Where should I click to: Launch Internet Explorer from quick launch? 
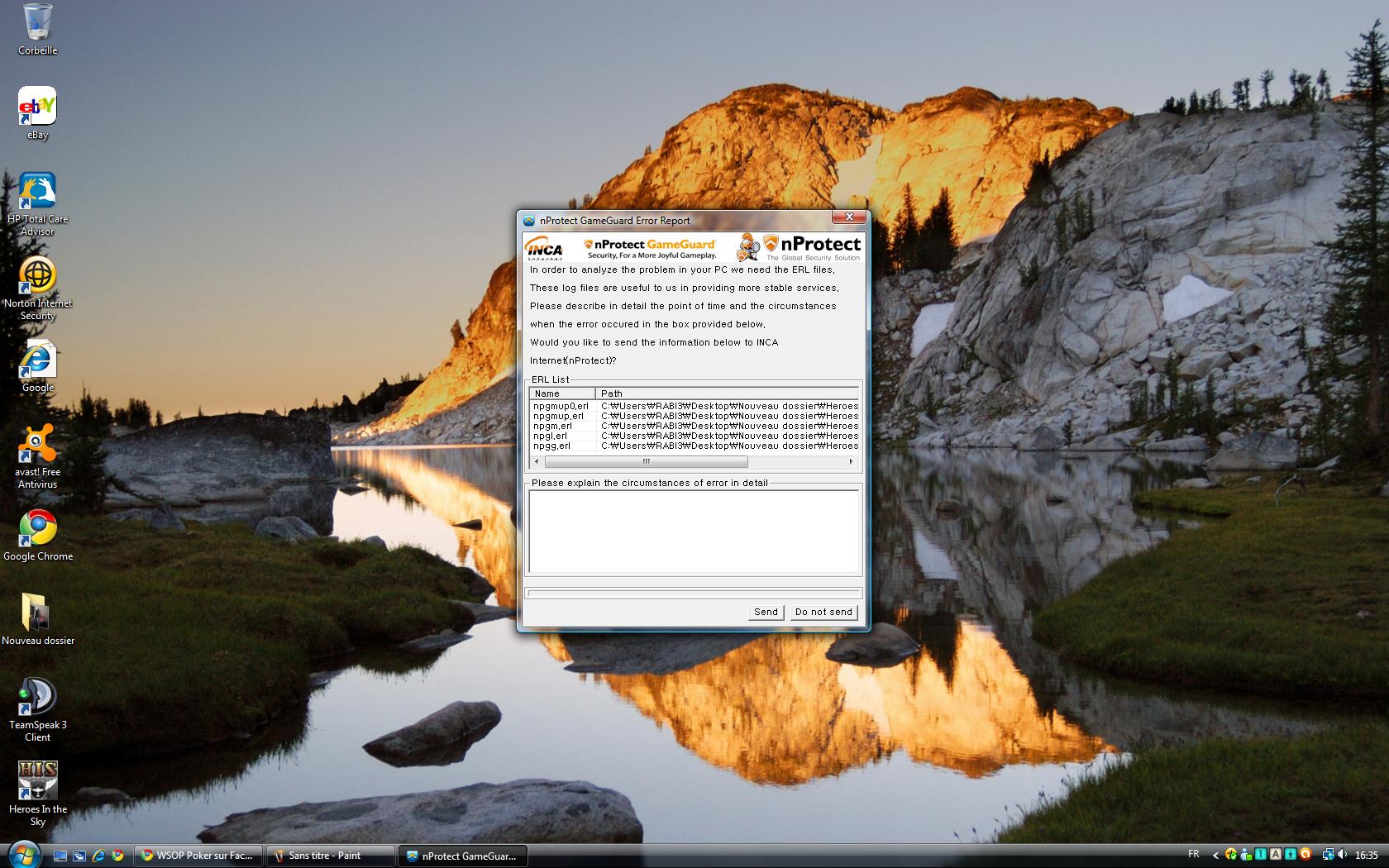click(98, 856)
